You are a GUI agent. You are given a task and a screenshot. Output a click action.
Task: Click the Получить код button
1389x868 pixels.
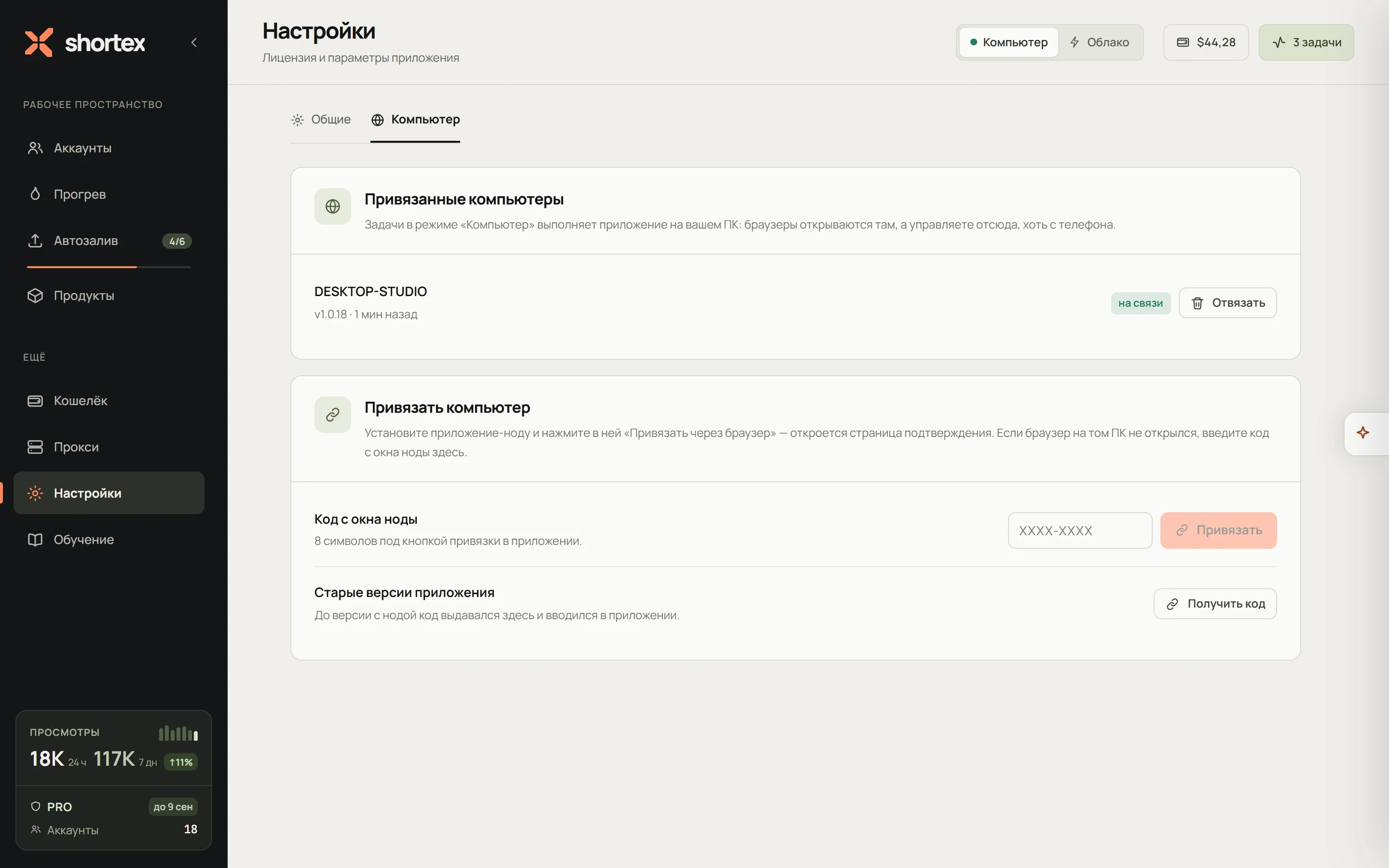[x=1215, y=604]
